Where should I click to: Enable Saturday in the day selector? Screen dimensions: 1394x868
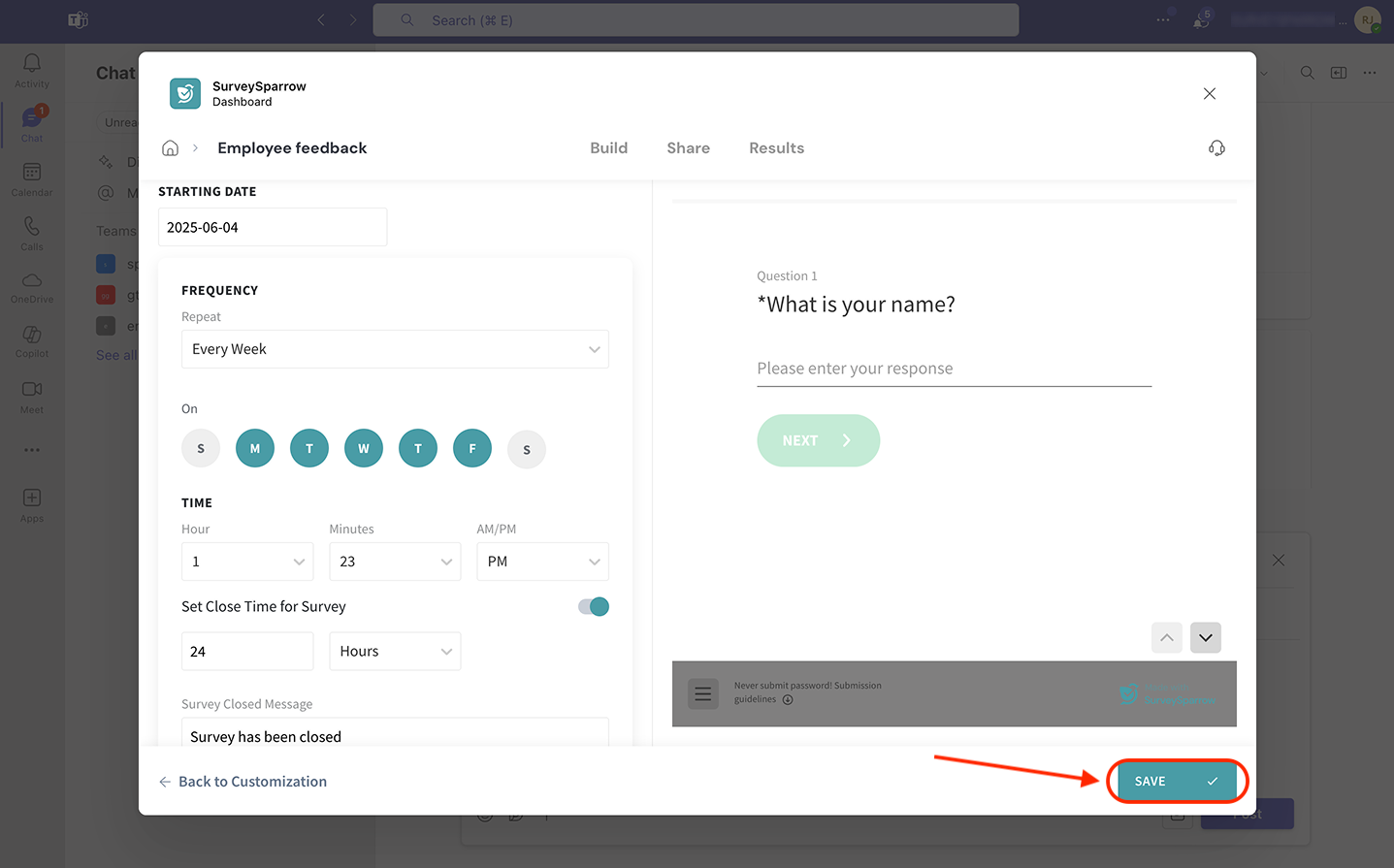[x=527, y=449]
